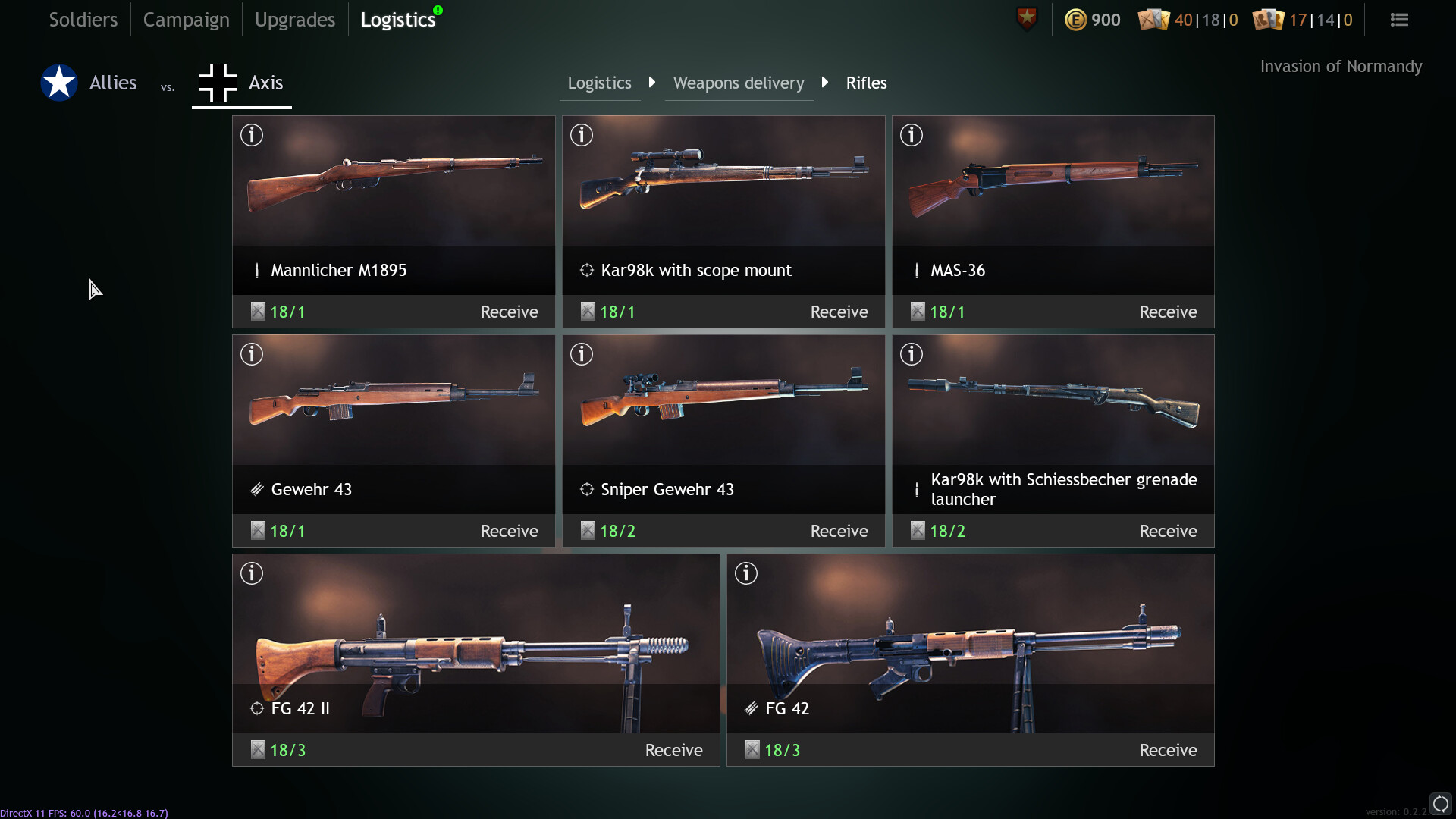Open info for Mannlicher M1895 rifle
This screenshot has width=1456, height=819.
[252, 135]
